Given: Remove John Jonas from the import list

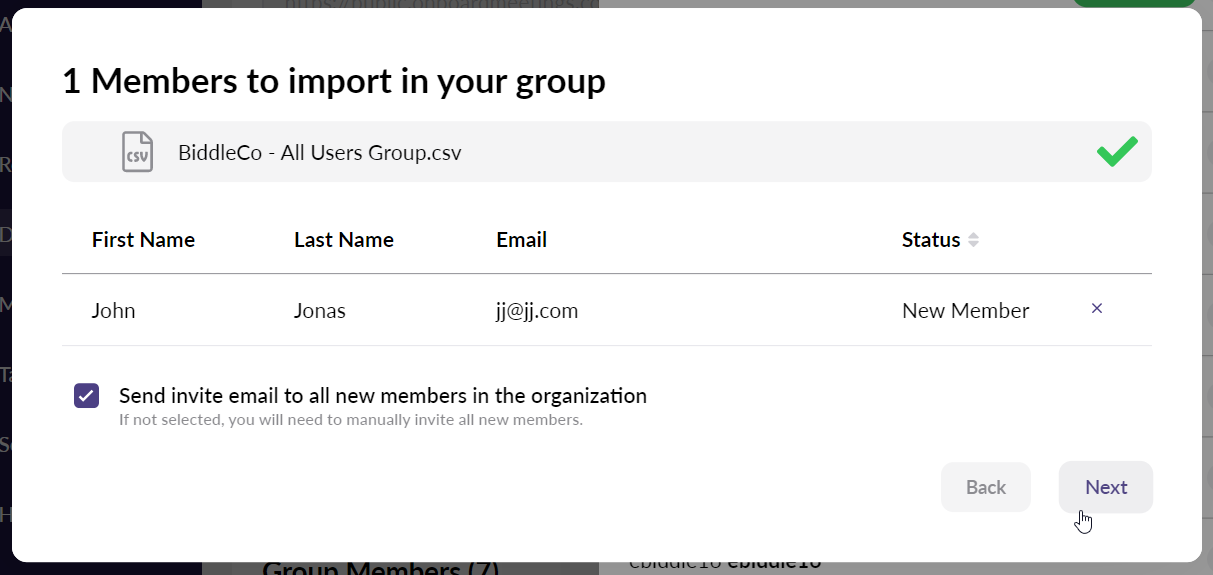Looking at the screenshot, I should [1097, 309].
